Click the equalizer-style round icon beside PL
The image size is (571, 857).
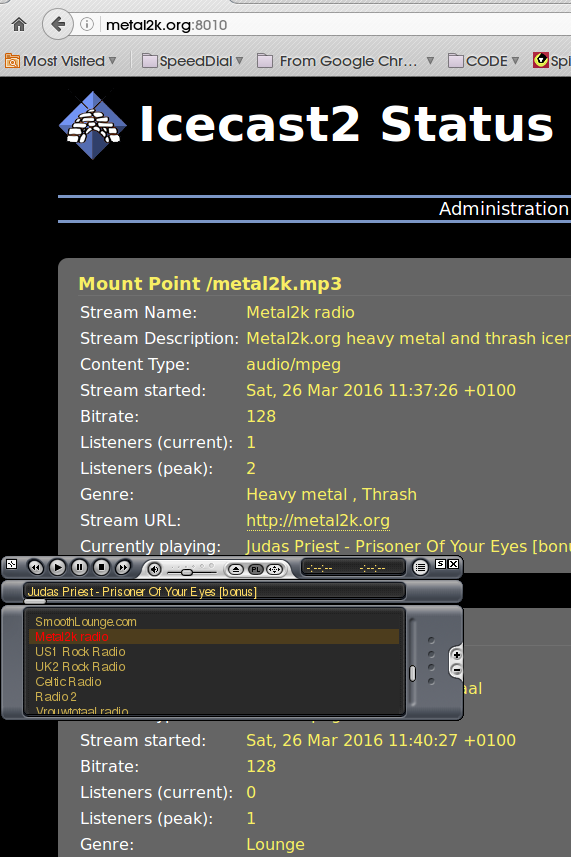point(274,570)
